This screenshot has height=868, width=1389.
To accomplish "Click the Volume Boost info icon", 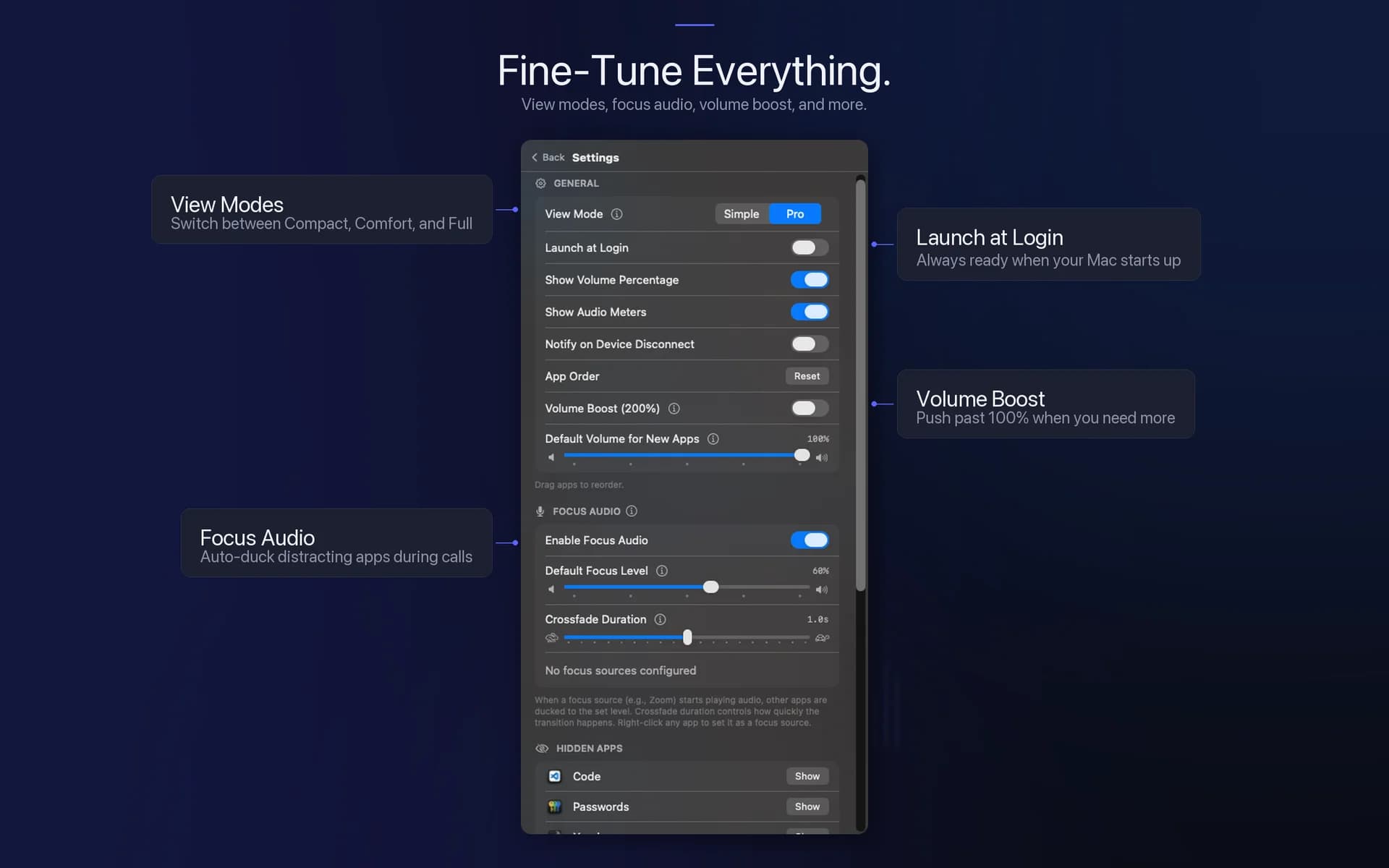I will point(674,409).
